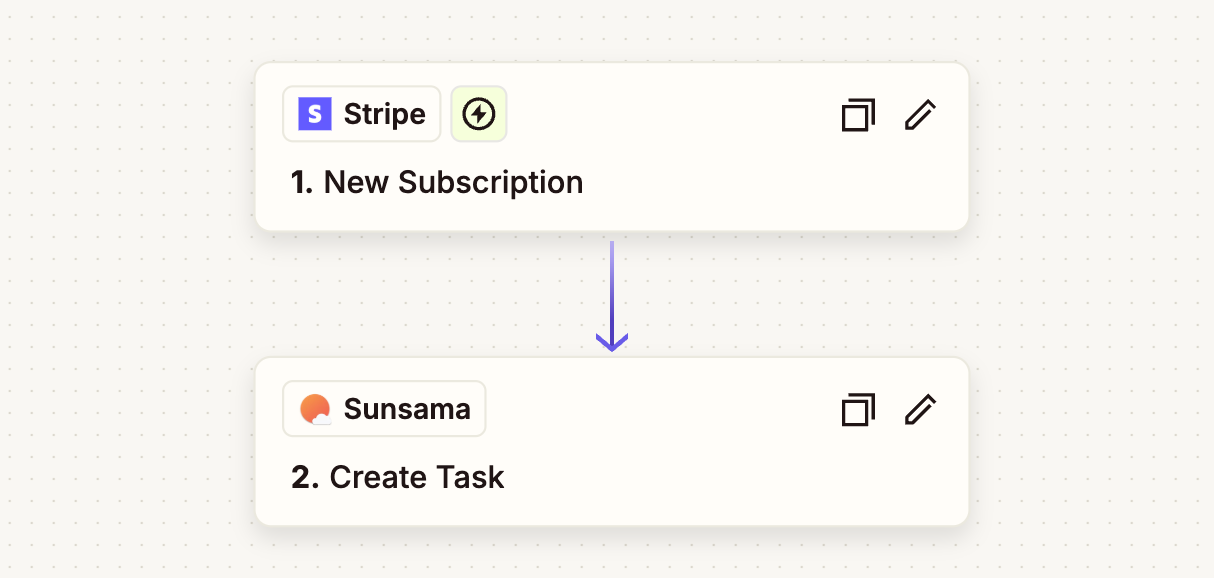Select the pencil edit icon on step 2
1214x578 pixels.
[919, 410]
